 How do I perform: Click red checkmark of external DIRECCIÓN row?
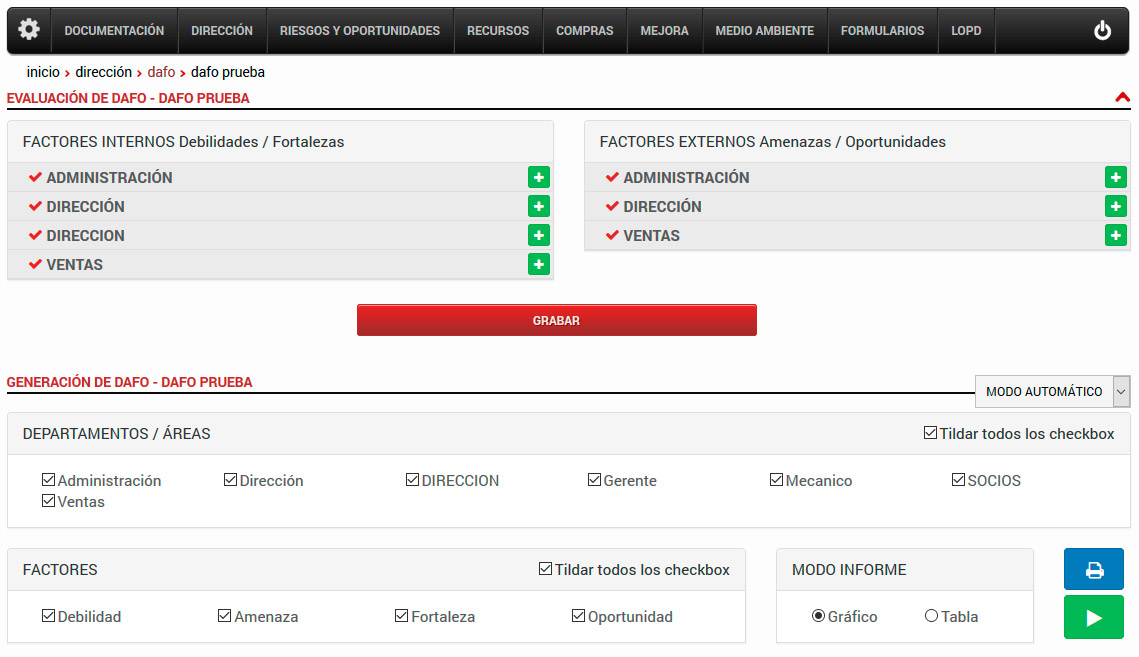(612, 206)
